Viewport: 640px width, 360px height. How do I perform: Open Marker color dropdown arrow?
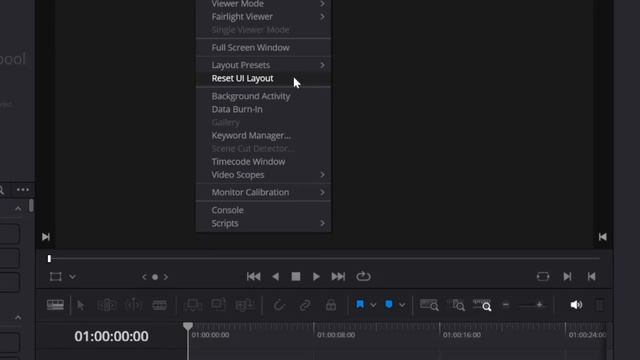[402, 305]
